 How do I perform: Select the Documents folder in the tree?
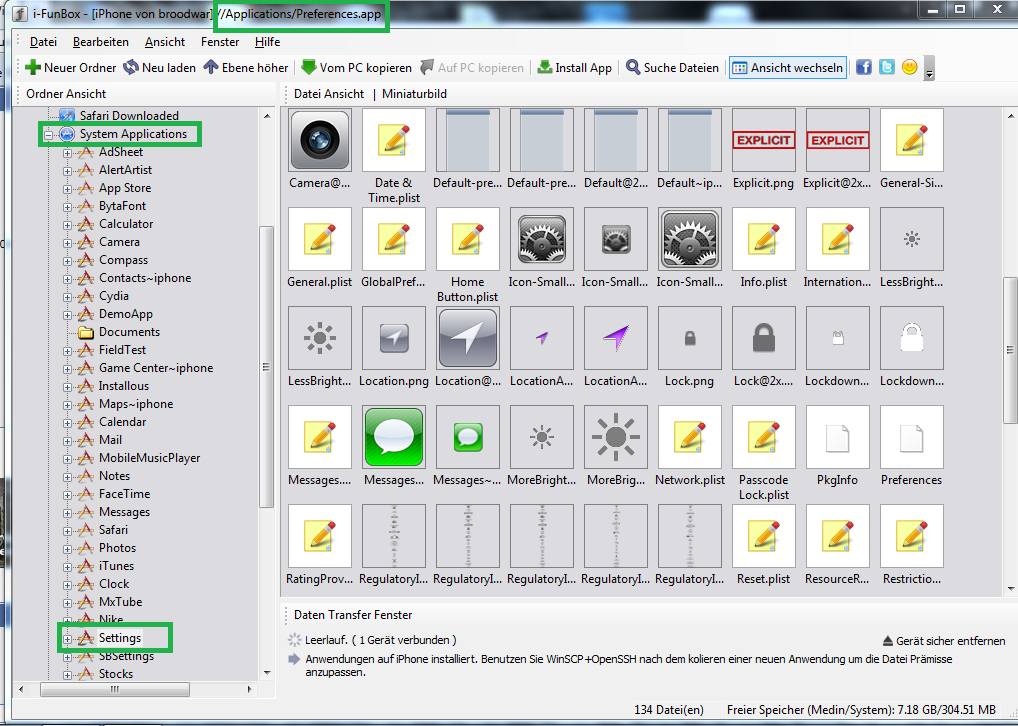(129, 332)
